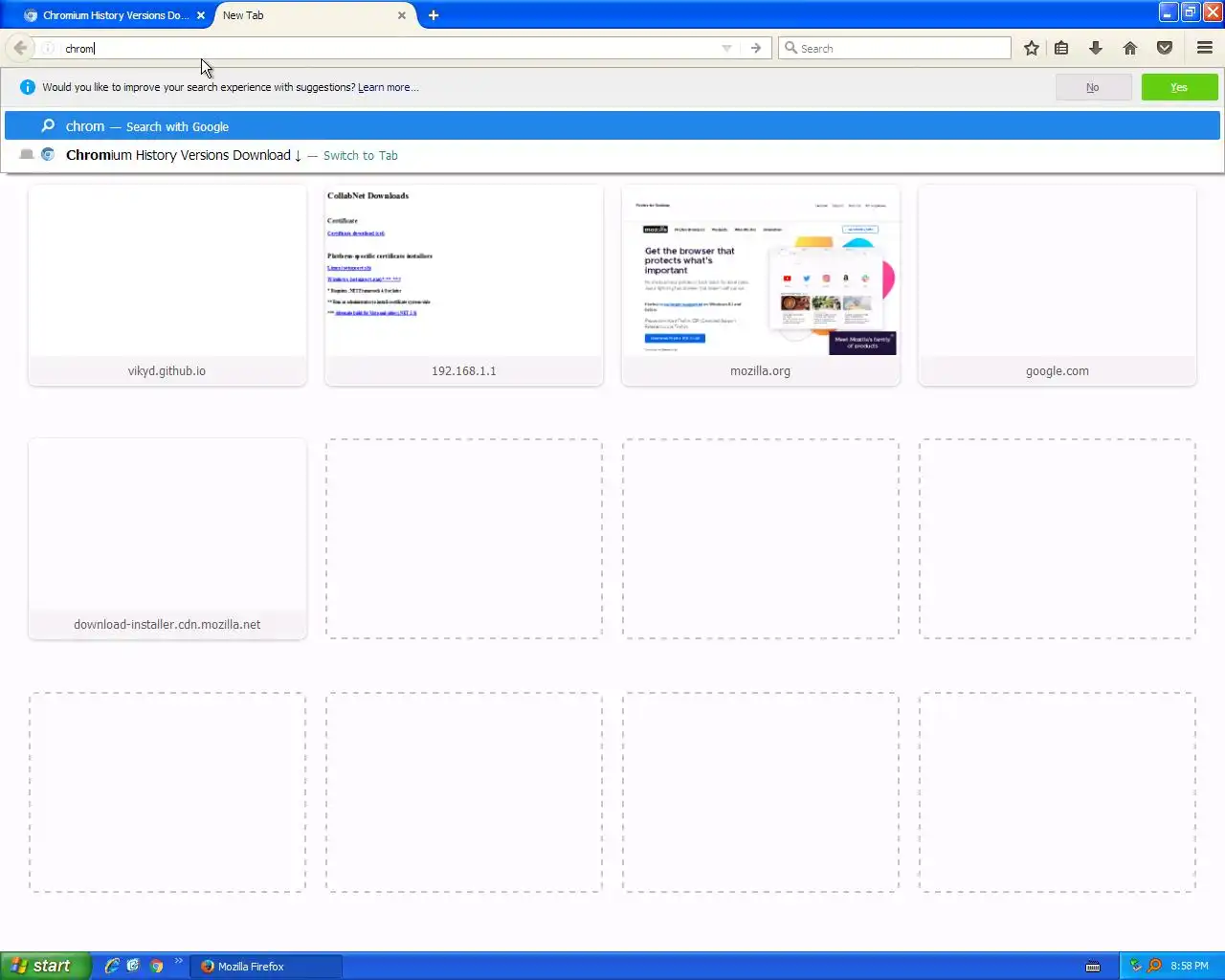Open the google.com tile

click(x=1058, y=285)
